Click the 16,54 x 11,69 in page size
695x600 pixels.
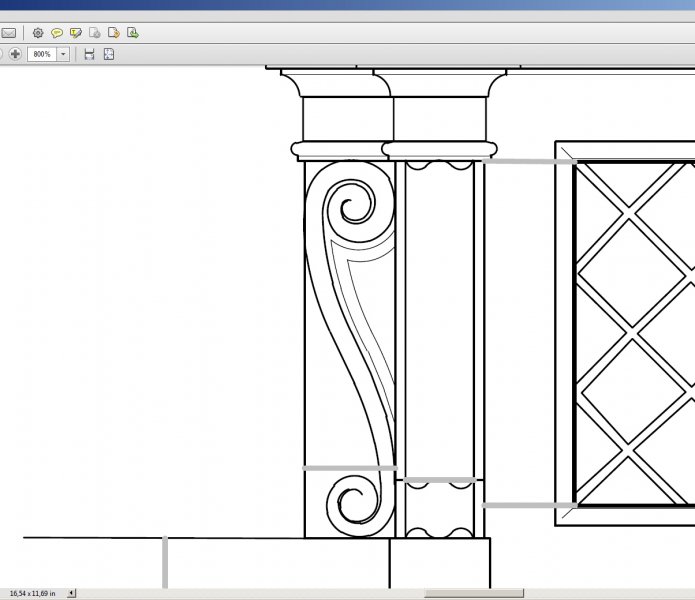tap(33, 593)
